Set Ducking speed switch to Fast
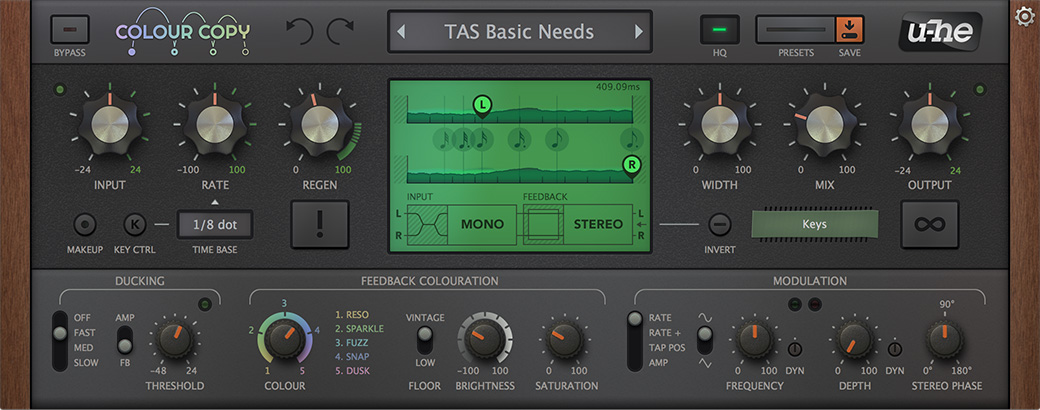 click(86, 332)
